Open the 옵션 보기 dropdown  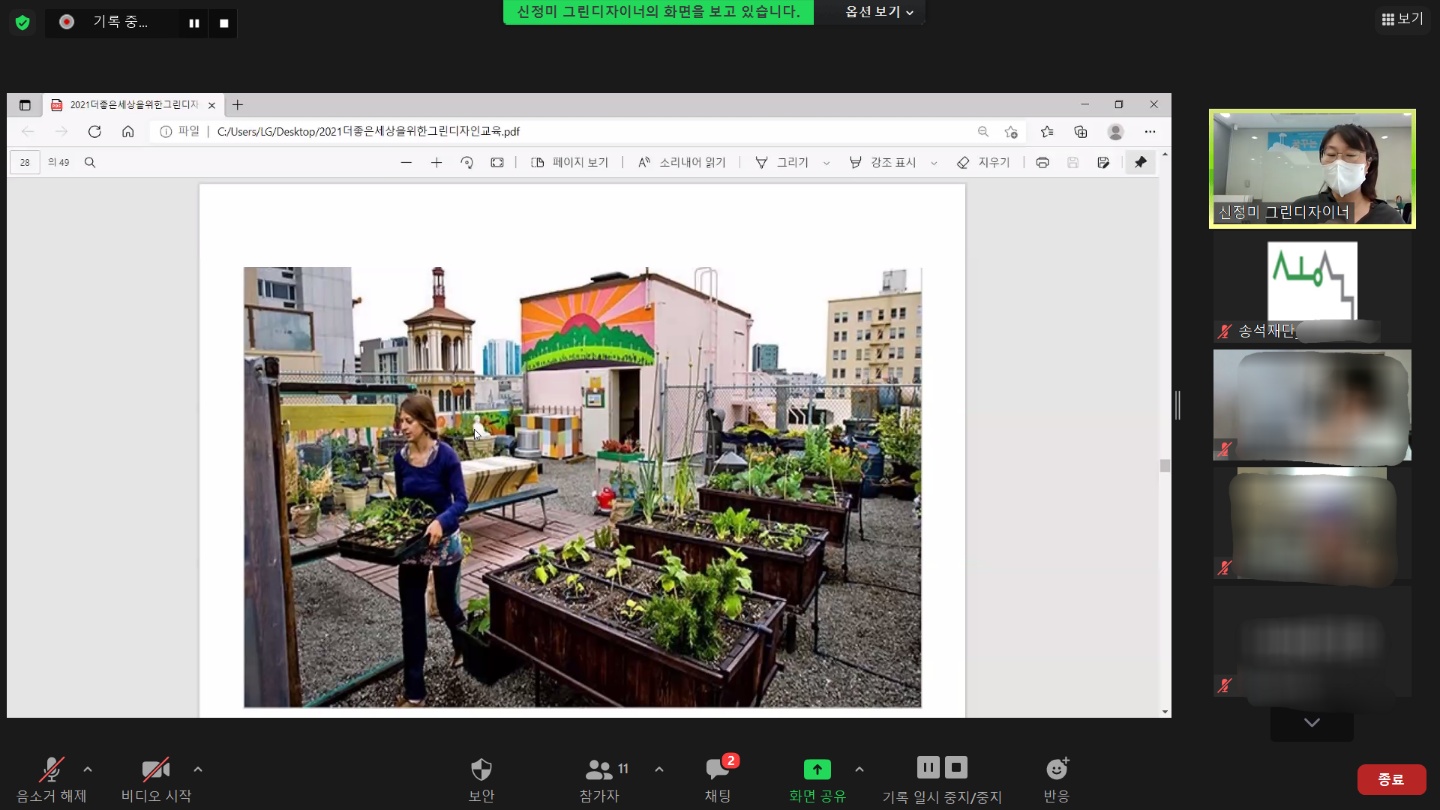[x=878, y=12]
